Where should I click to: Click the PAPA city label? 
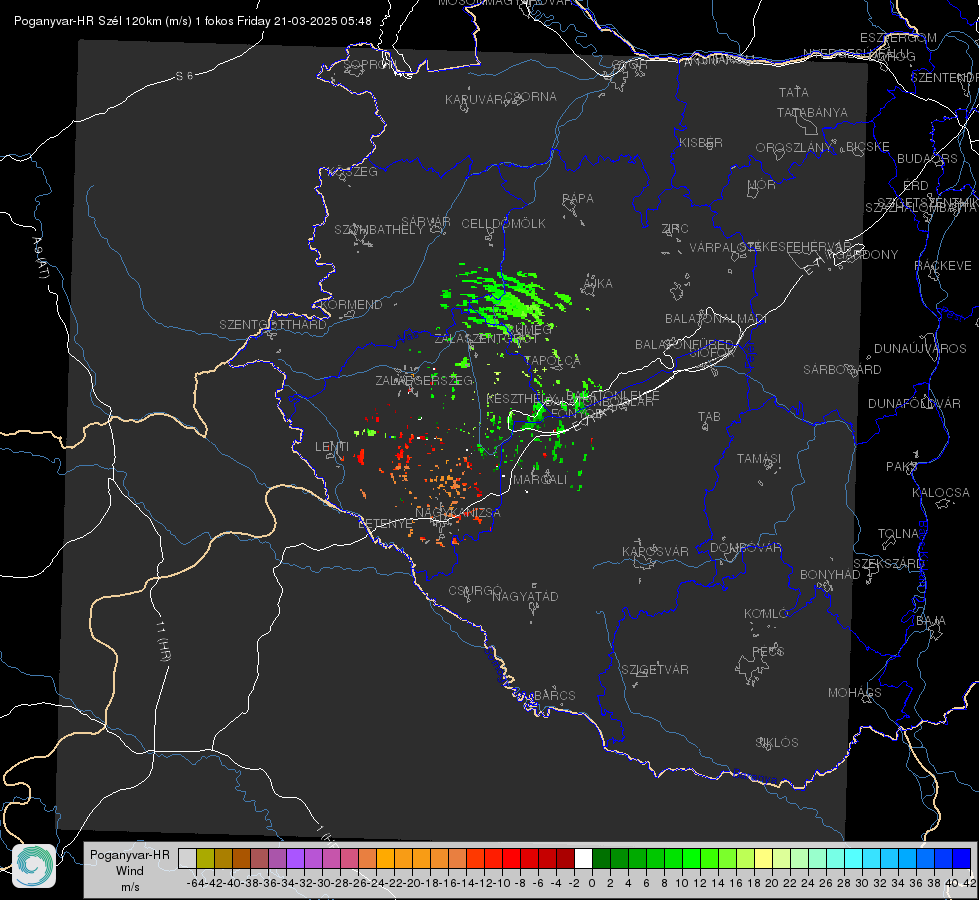578,199
